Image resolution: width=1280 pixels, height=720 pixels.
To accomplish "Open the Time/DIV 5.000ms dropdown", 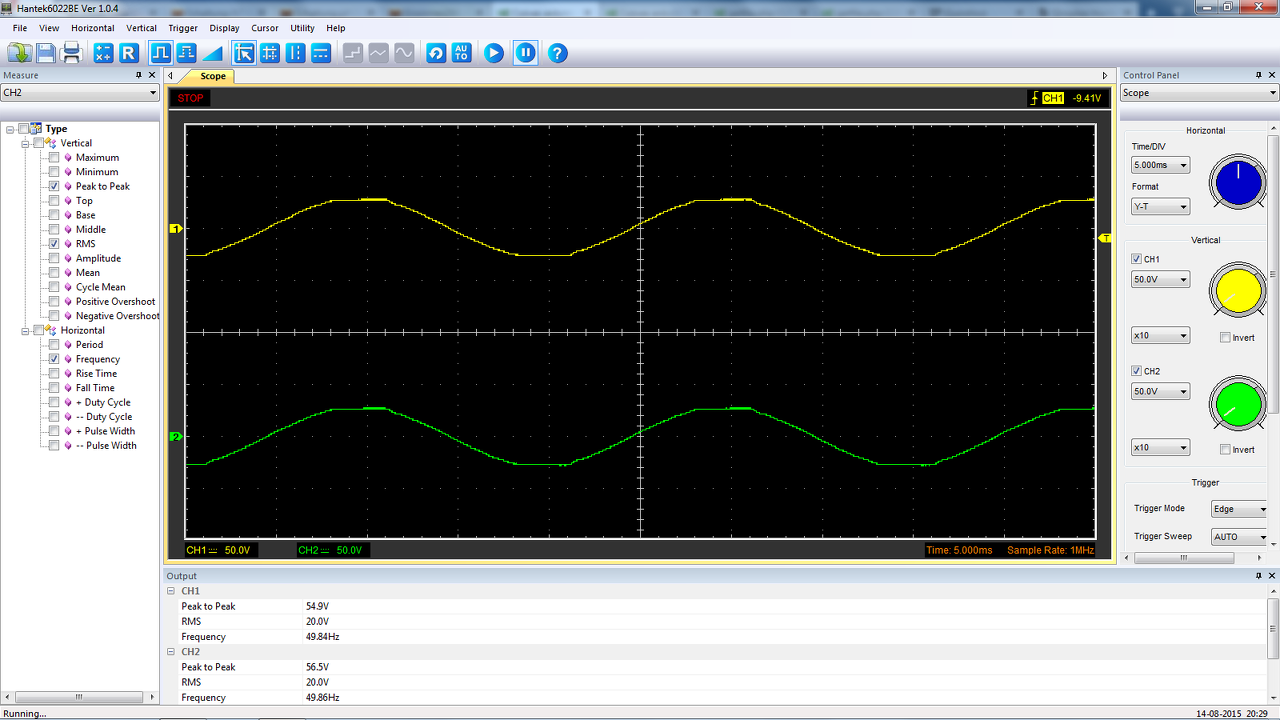I will pyautogui.click(x=1160, y=165).
